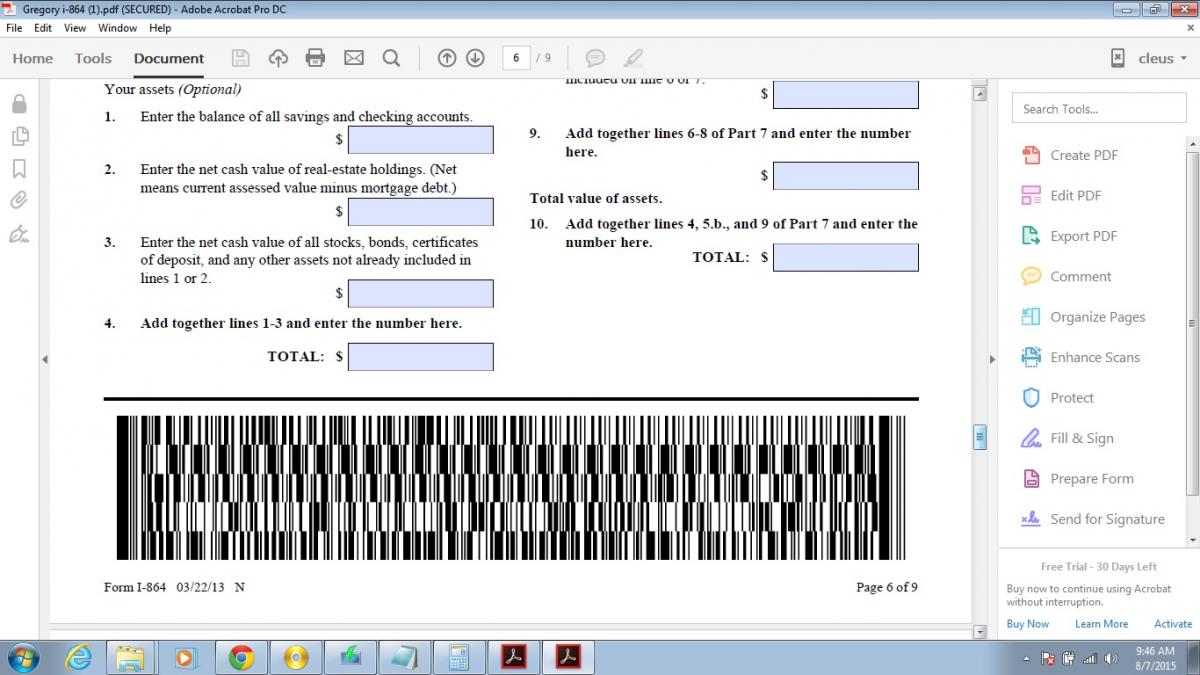Open the Bookmarks panel icon

tap(19, 168)
